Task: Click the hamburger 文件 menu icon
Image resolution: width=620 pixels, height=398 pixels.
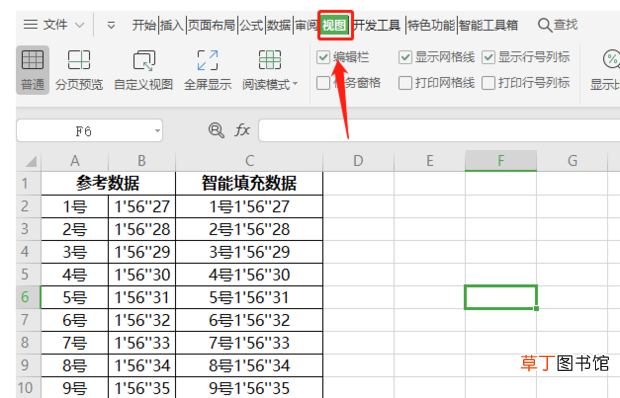Action: click(x=30, y=25)
